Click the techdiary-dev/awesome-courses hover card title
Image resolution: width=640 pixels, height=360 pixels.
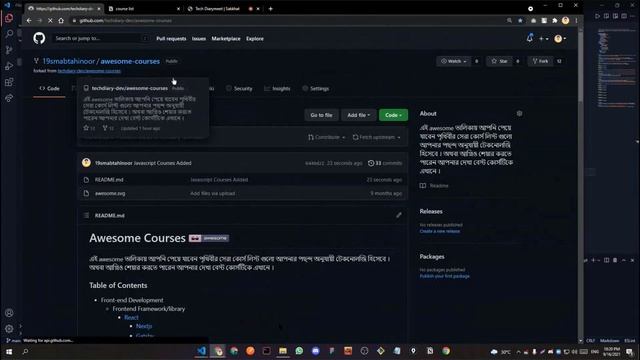click(129, 88)
